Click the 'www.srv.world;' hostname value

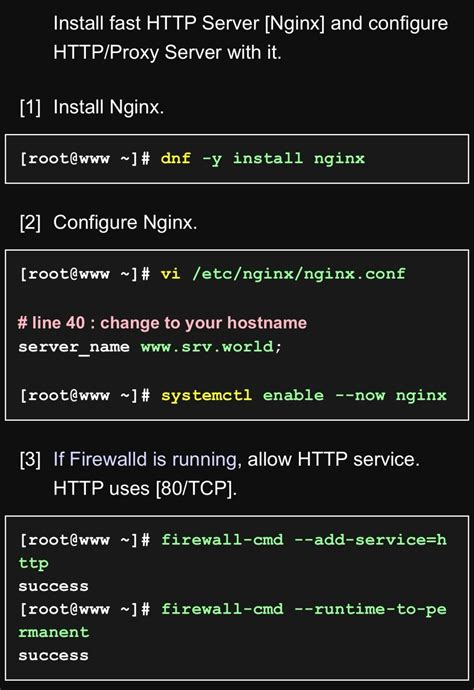click(x=211, y=347)
